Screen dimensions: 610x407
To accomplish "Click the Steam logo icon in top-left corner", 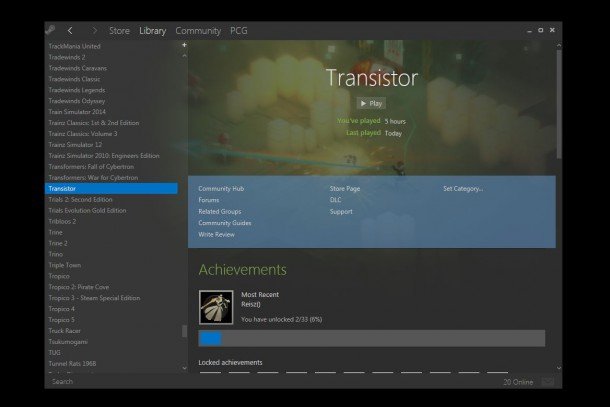I will (50, 30).
